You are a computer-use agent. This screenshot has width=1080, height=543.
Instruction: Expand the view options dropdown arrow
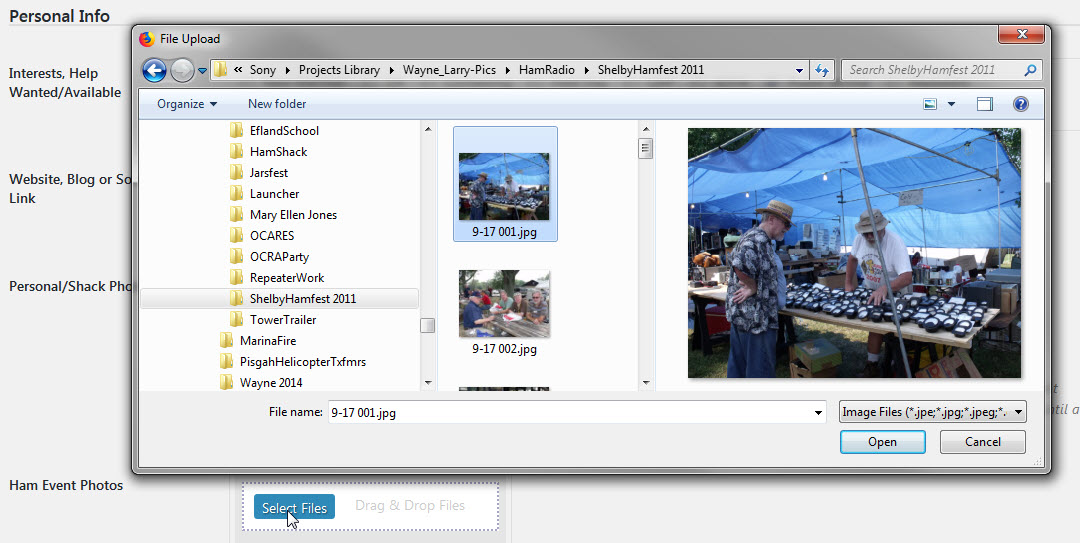[x=951, y=104]
